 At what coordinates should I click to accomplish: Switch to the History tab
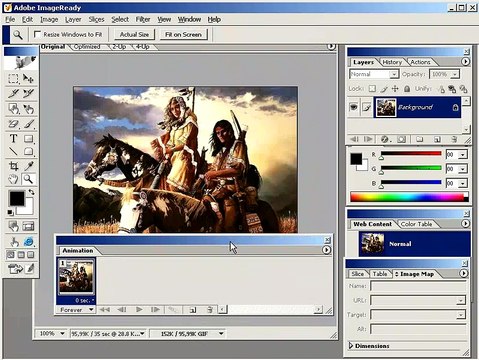[x=392, y=62]
